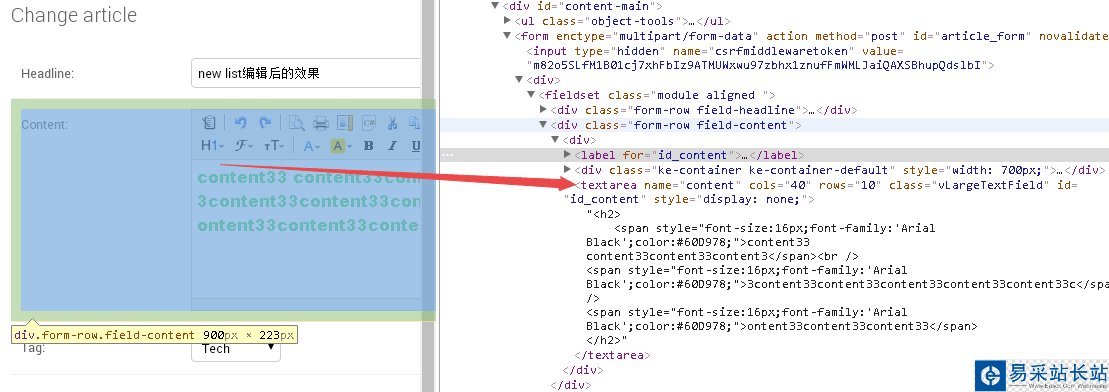Toggle Bold formatting in the editor

(368, 146)
